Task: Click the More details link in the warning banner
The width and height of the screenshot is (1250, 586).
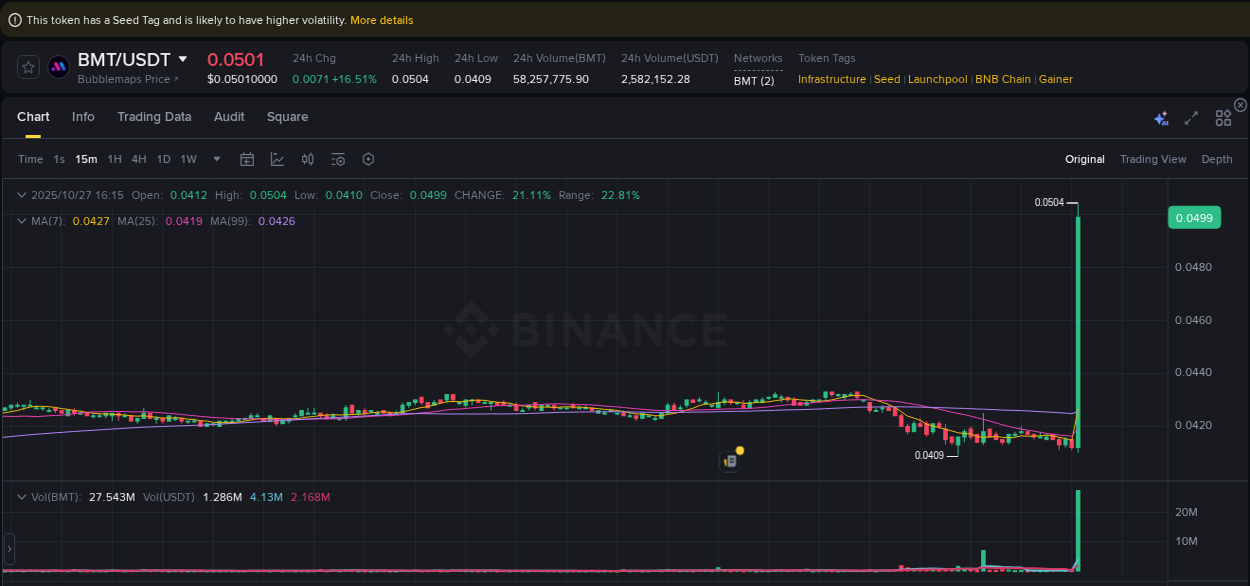Action: (x=381, y=19)
